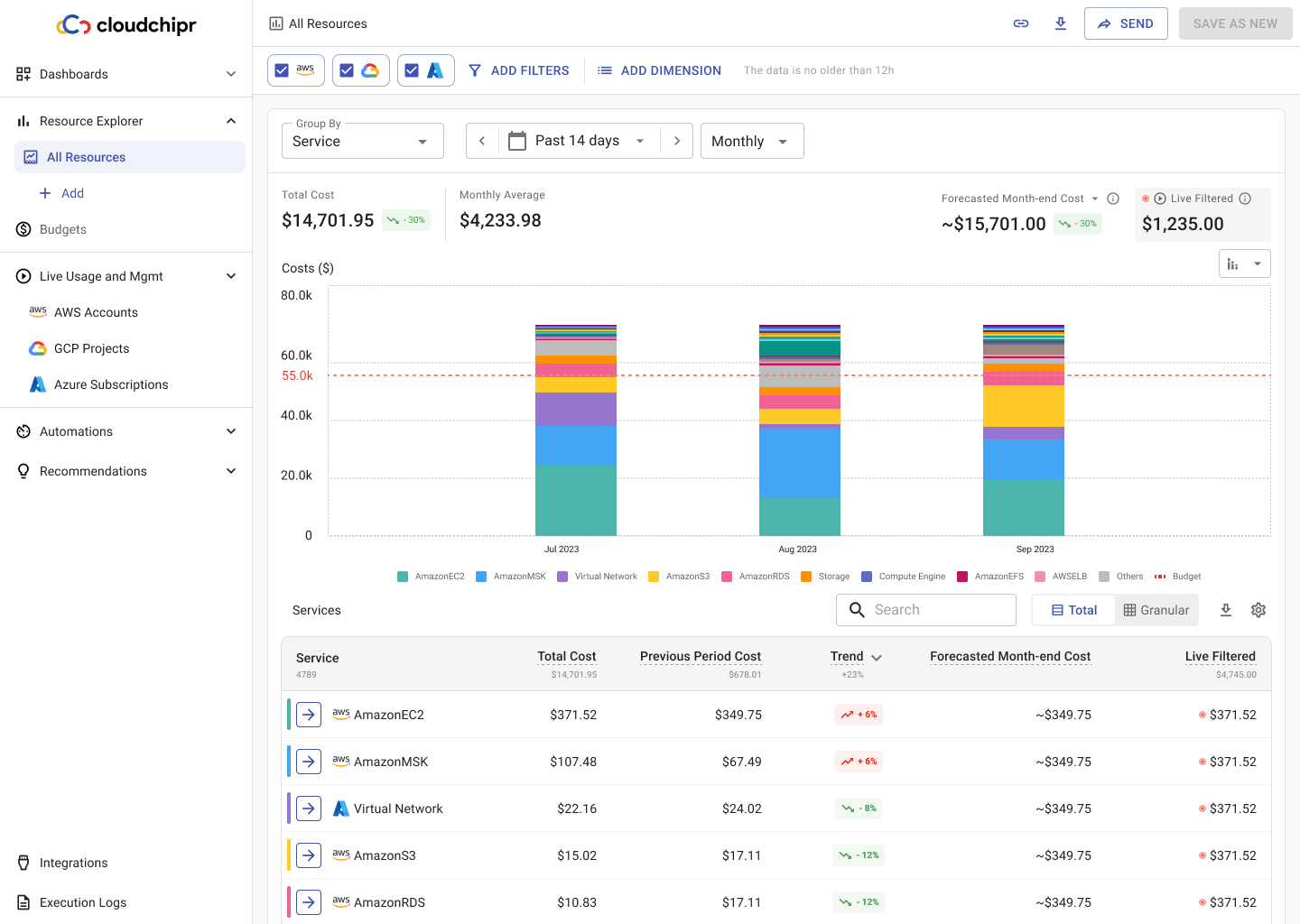This screenshot has height=924, width=1300.
Task: Open AmazonS3 row arrow button
Action: (309, 855)
